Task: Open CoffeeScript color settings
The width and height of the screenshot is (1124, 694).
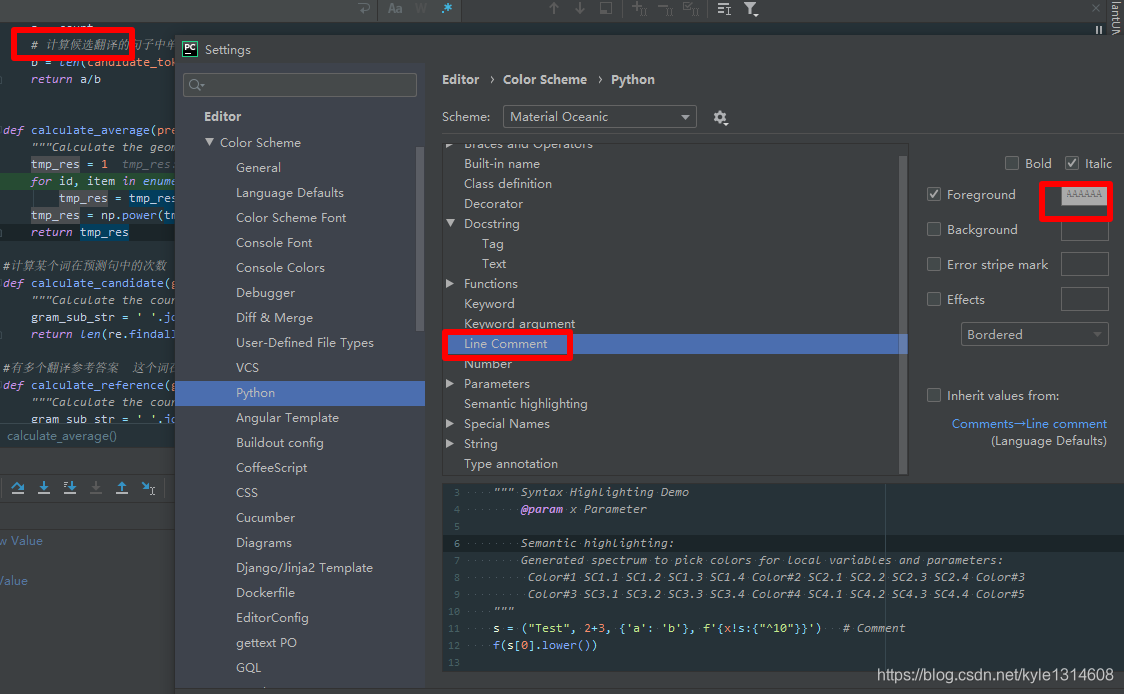Action: point(271,467)
